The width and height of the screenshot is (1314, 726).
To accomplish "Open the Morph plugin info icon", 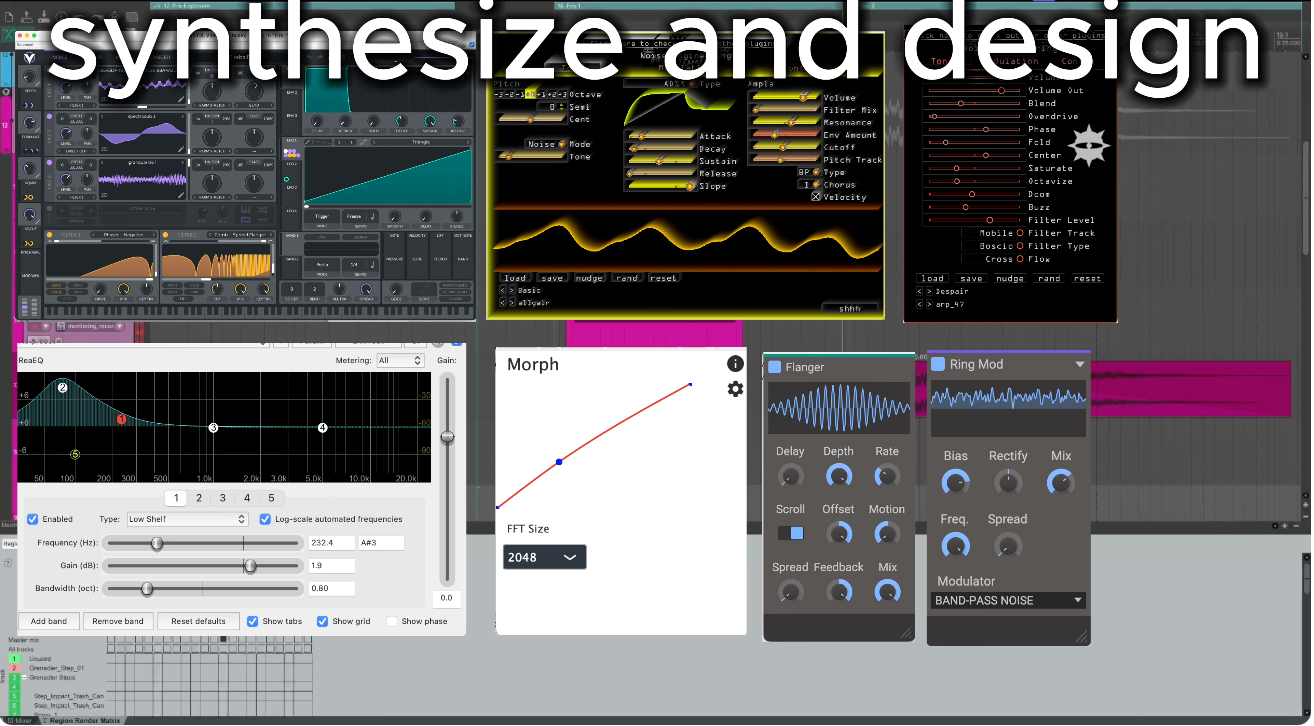I will (x=735, y=364).
